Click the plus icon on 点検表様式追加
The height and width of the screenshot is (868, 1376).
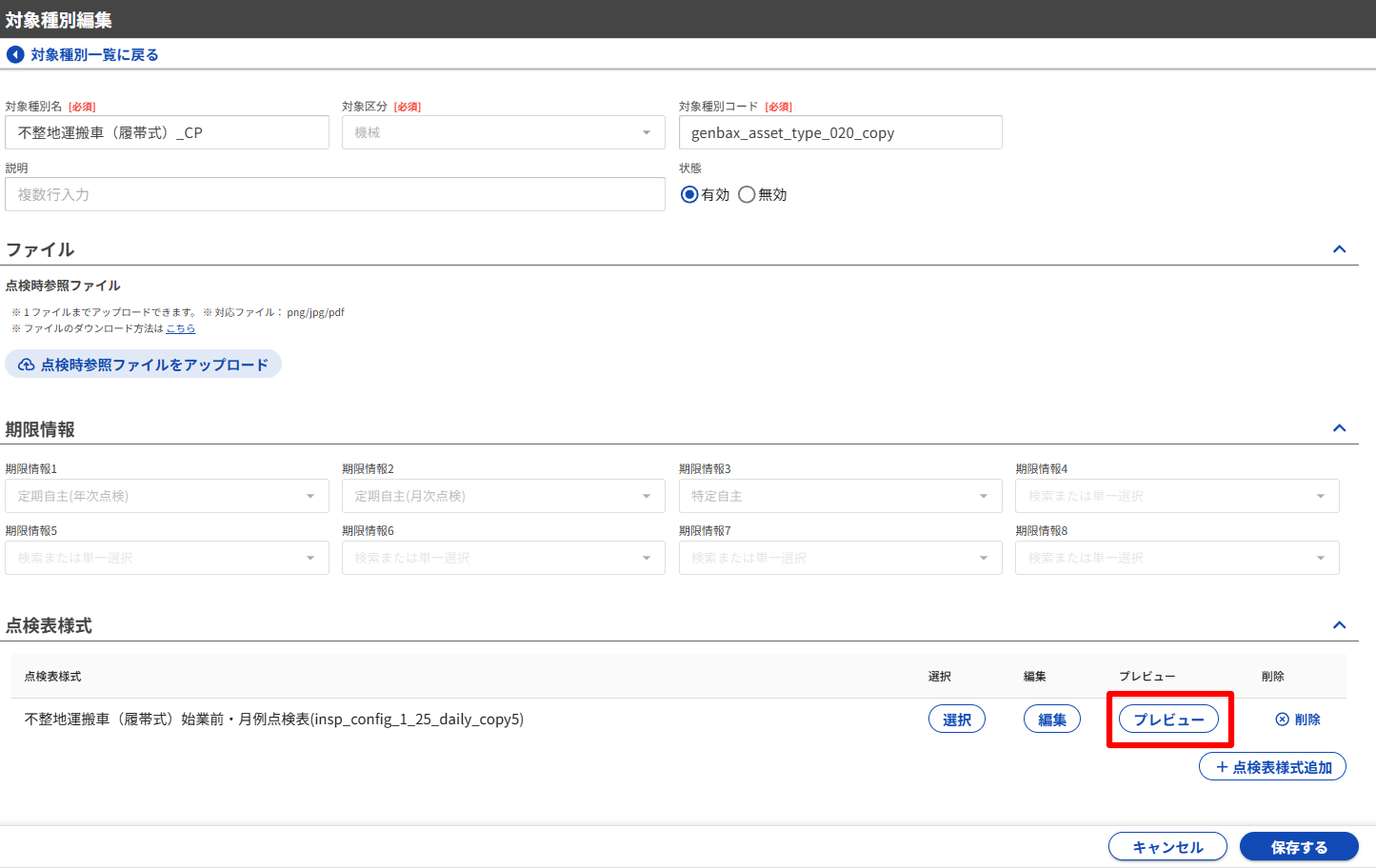pos(1222,767)
